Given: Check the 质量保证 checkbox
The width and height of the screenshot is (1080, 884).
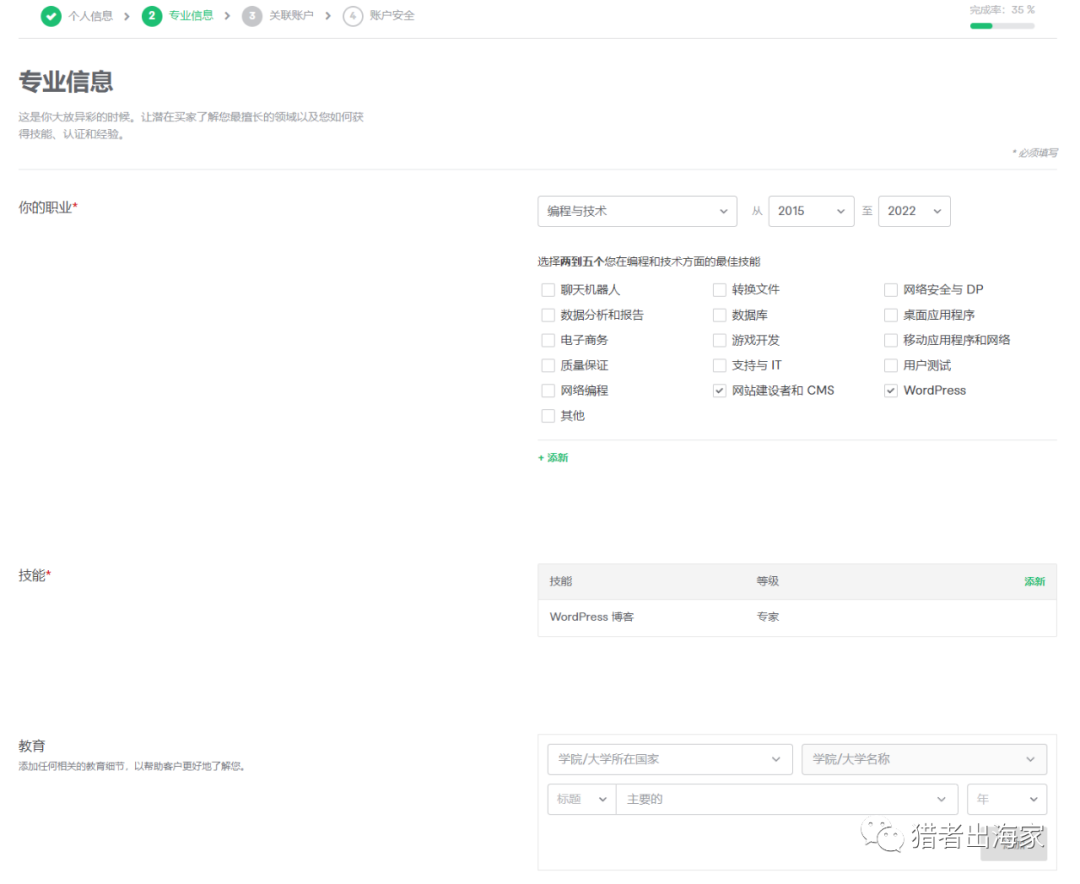Looking at the screenshot, I should click(548, 366).
